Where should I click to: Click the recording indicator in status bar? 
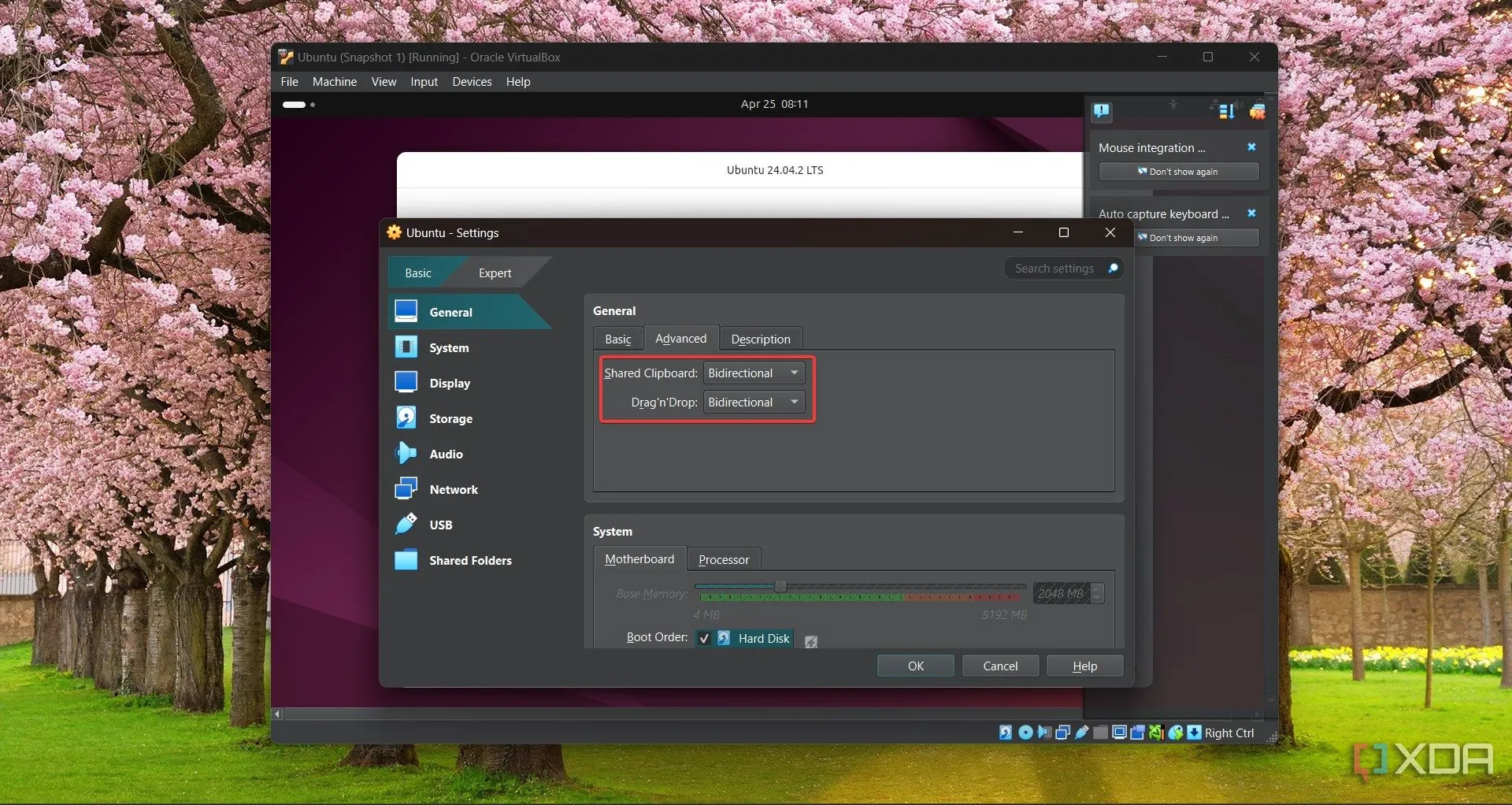(1137, 733)
